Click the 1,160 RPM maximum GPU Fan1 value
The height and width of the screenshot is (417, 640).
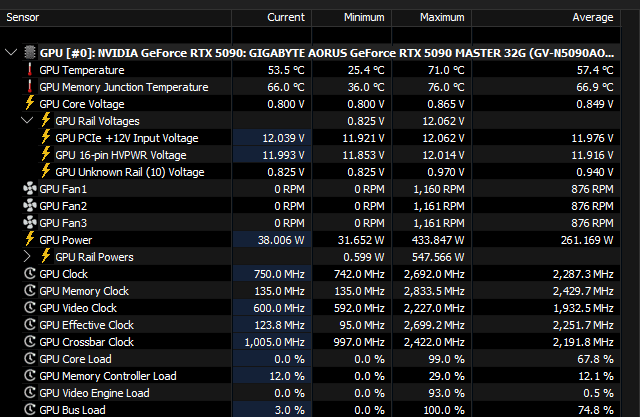(x=439, y=189)
